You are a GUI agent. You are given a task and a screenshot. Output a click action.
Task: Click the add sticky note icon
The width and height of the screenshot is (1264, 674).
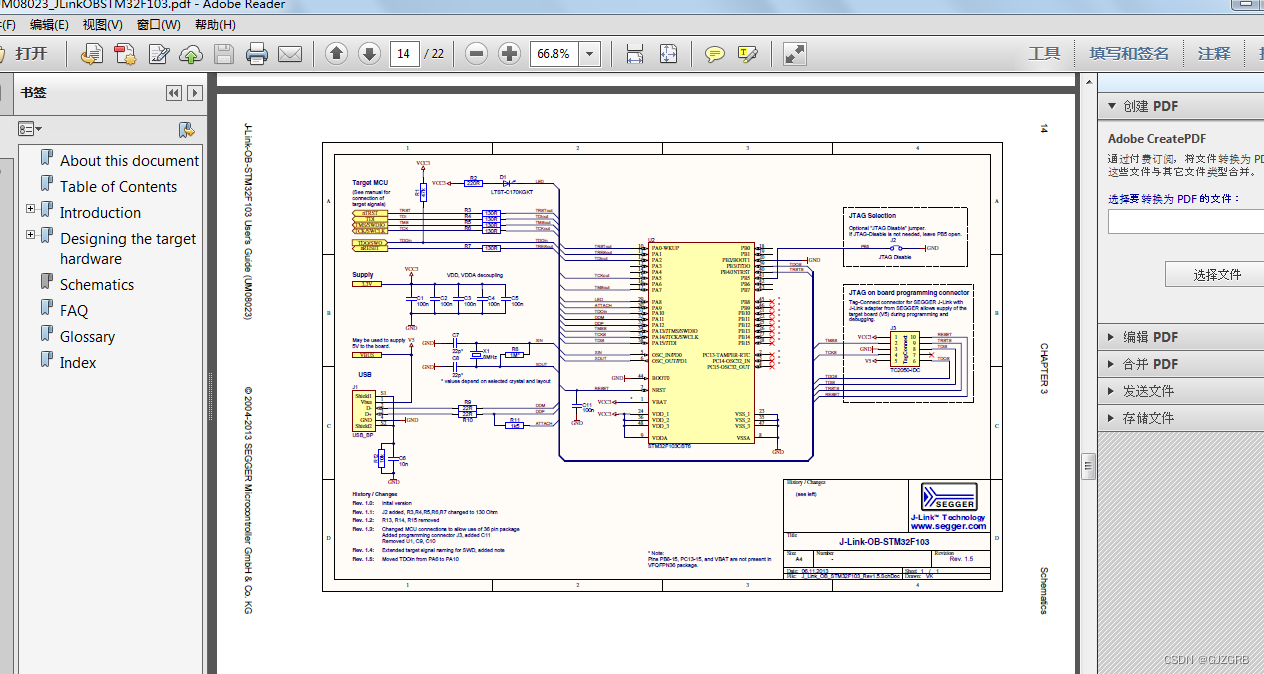714,53
